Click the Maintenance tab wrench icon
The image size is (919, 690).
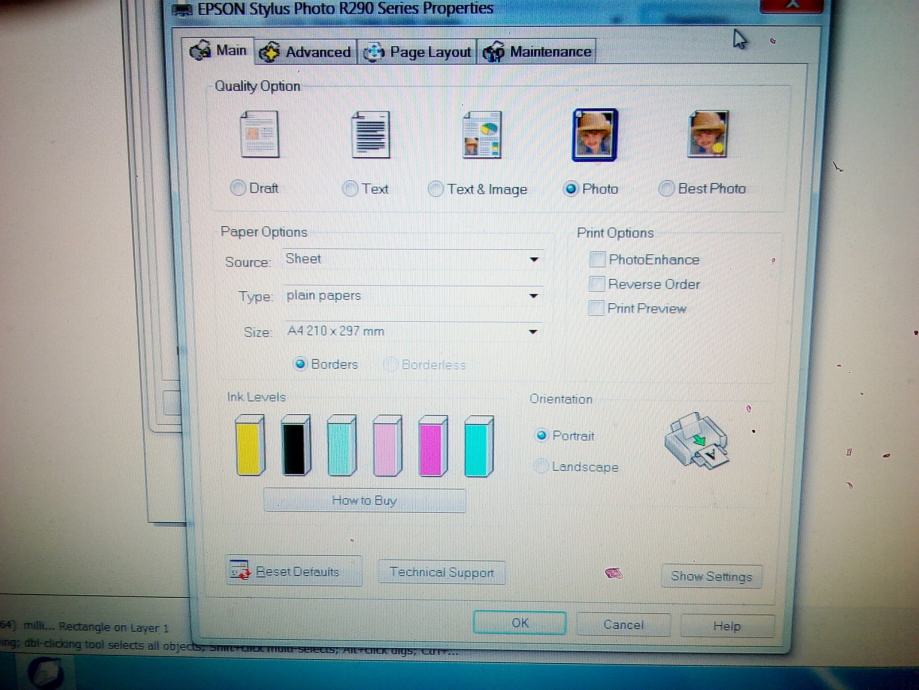click(492, 51)
